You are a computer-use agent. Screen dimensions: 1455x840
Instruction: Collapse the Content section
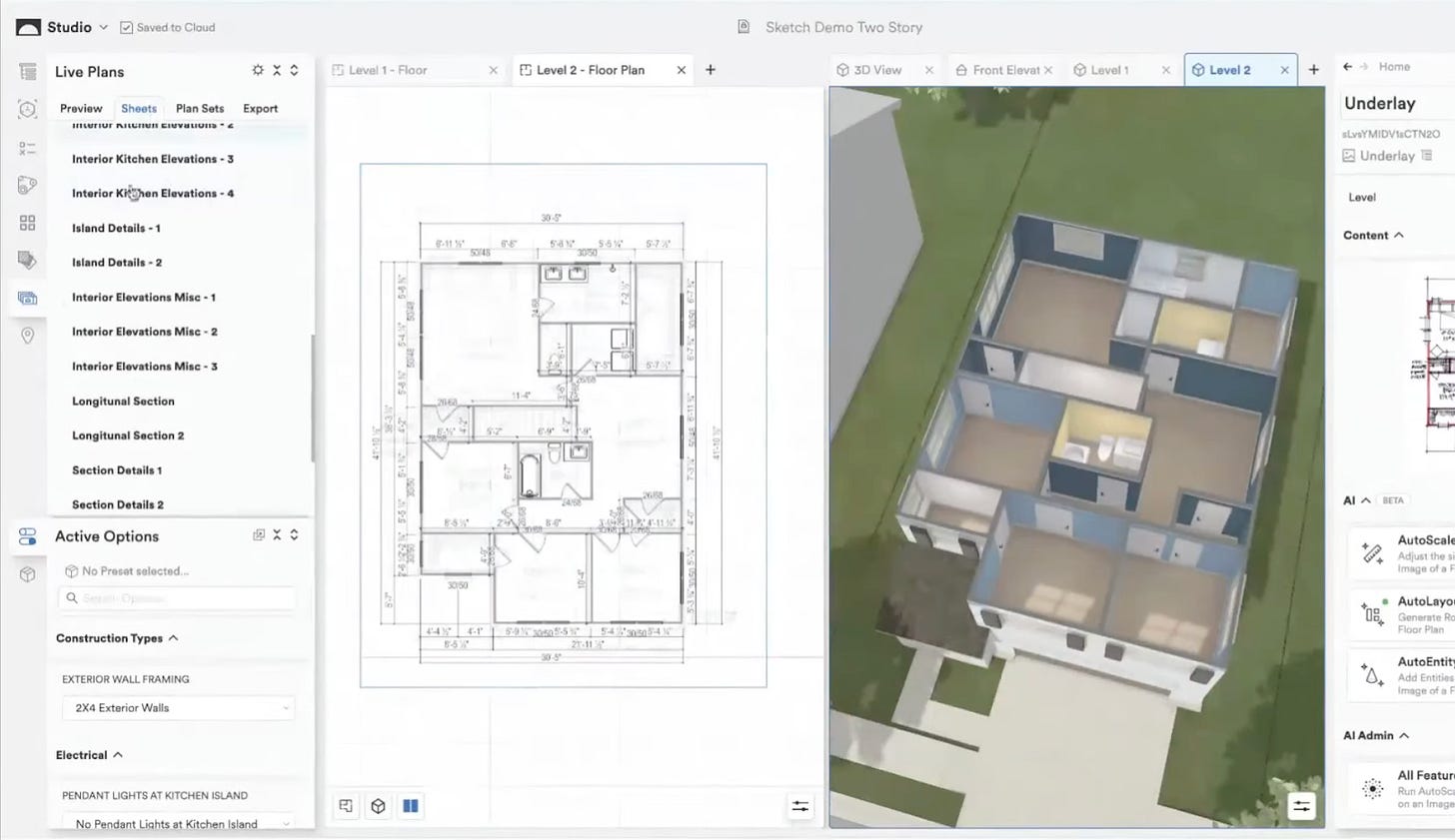coord(1399,236)
